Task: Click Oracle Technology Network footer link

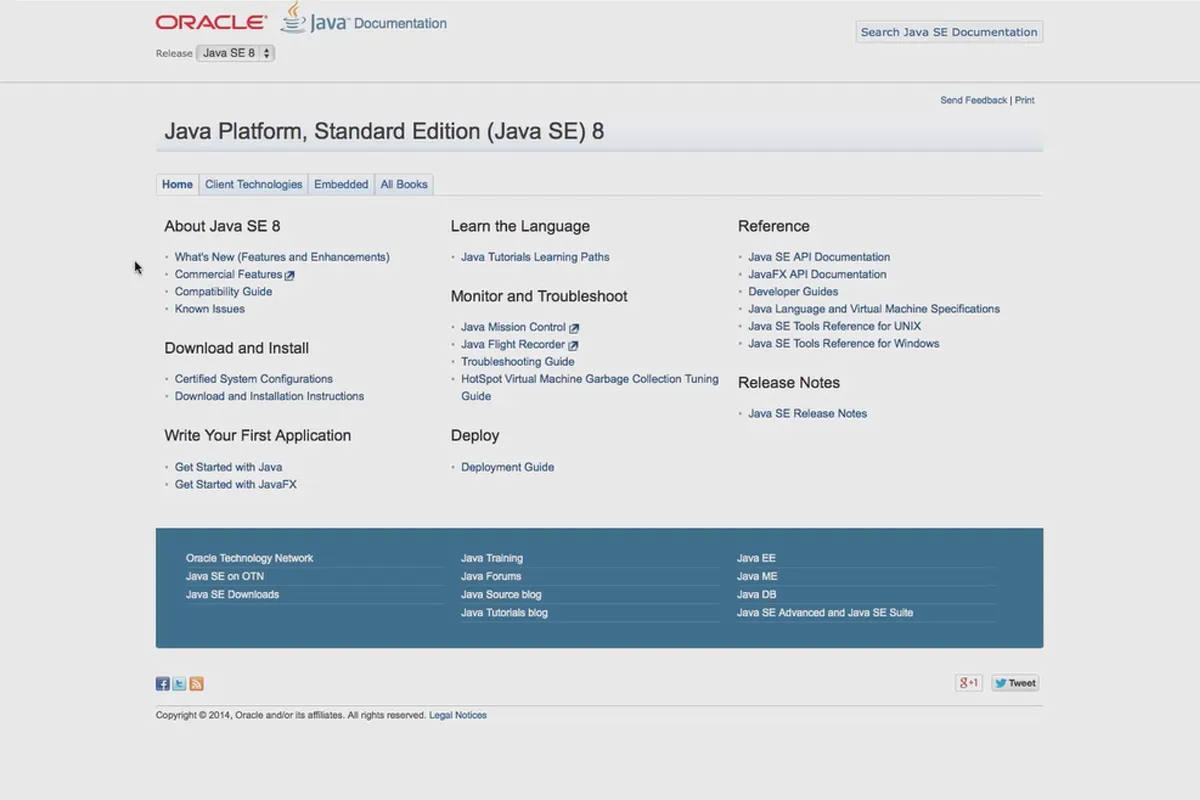Action: pos(249,558)
